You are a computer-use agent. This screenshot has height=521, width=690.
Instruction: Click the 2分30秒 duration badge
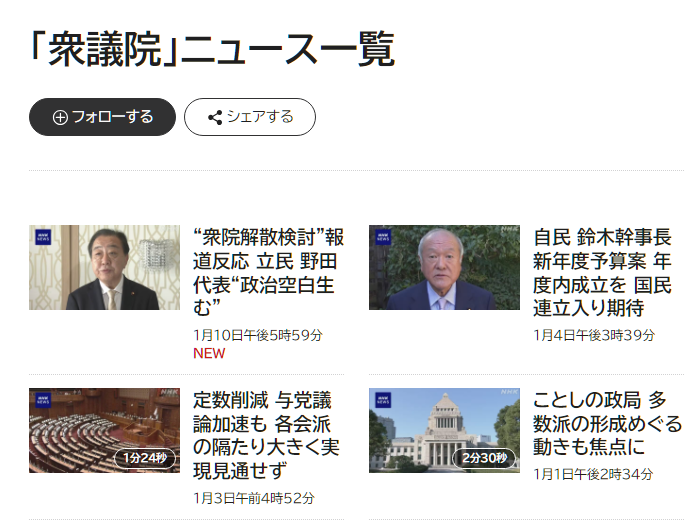pyautogui.click(x=484, y=458)
